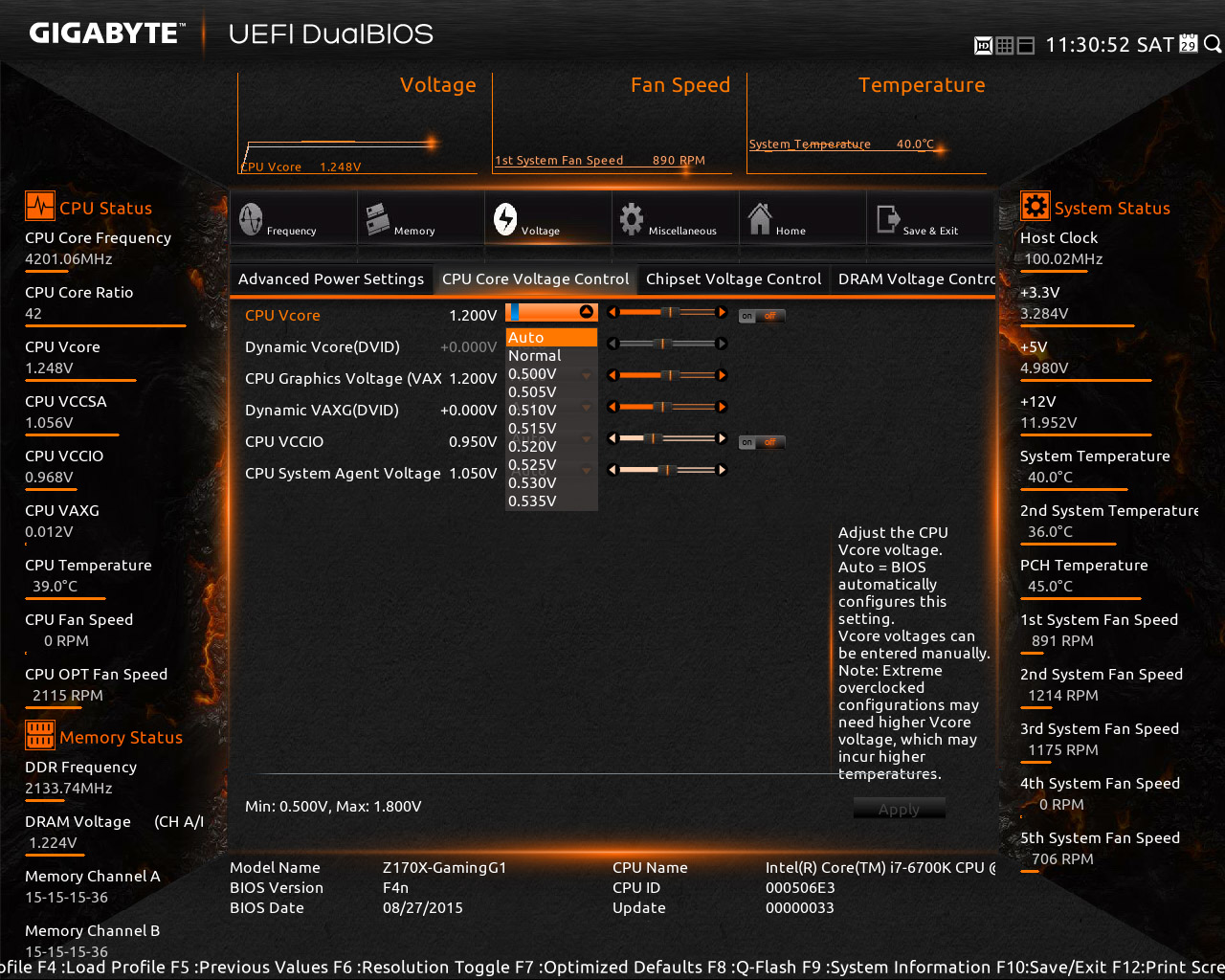1225x980 pixels.
Task: Click the 11:30:52 clock display
Action: [x=1088, y=45]
